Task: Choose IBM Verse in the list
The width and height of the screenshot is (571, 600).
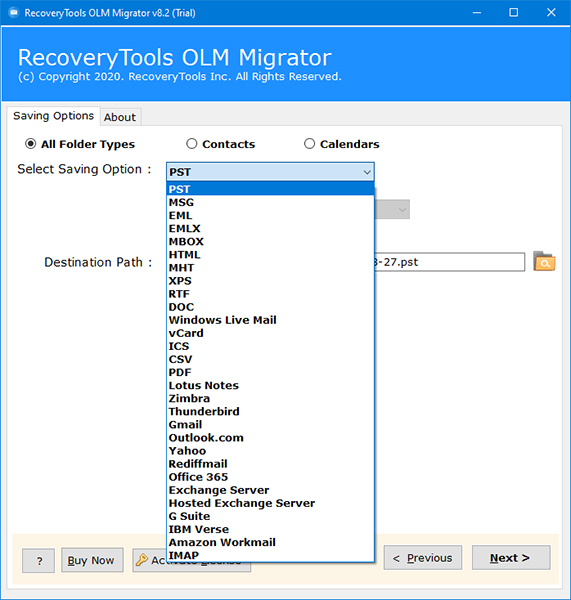Action: pos(270,529)
